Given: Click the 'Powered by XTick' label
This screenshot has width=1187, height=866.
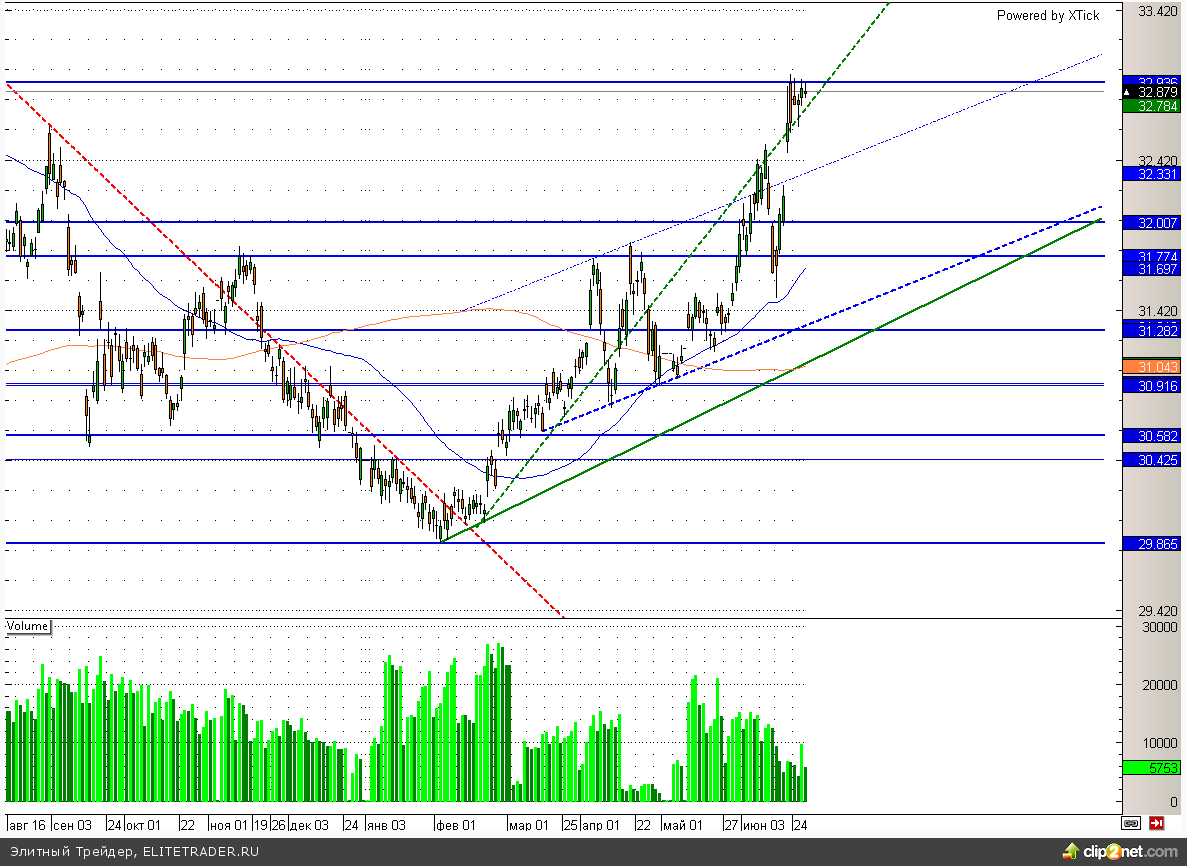Looking at the screenshot, I should click(x=1047, y=15).
